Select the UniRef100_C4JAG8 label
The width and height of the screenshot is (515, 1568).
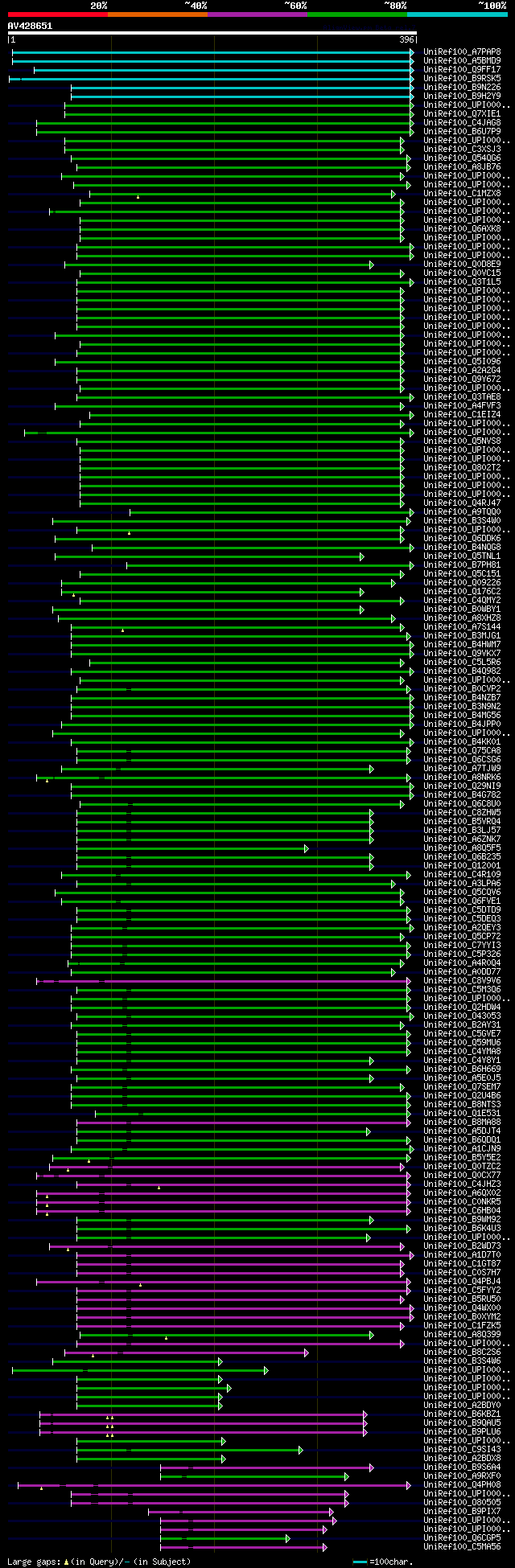(462, 123)
